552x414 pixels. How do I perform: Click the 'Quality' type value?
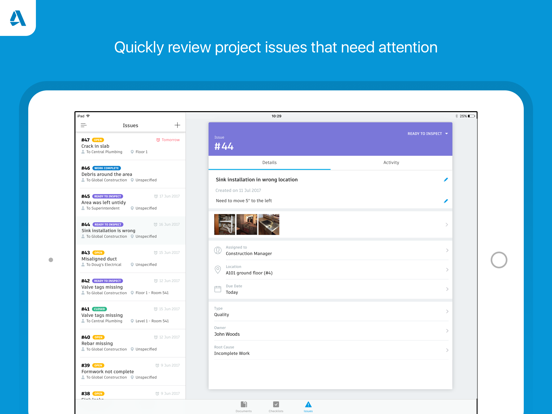tap(221, 315)
